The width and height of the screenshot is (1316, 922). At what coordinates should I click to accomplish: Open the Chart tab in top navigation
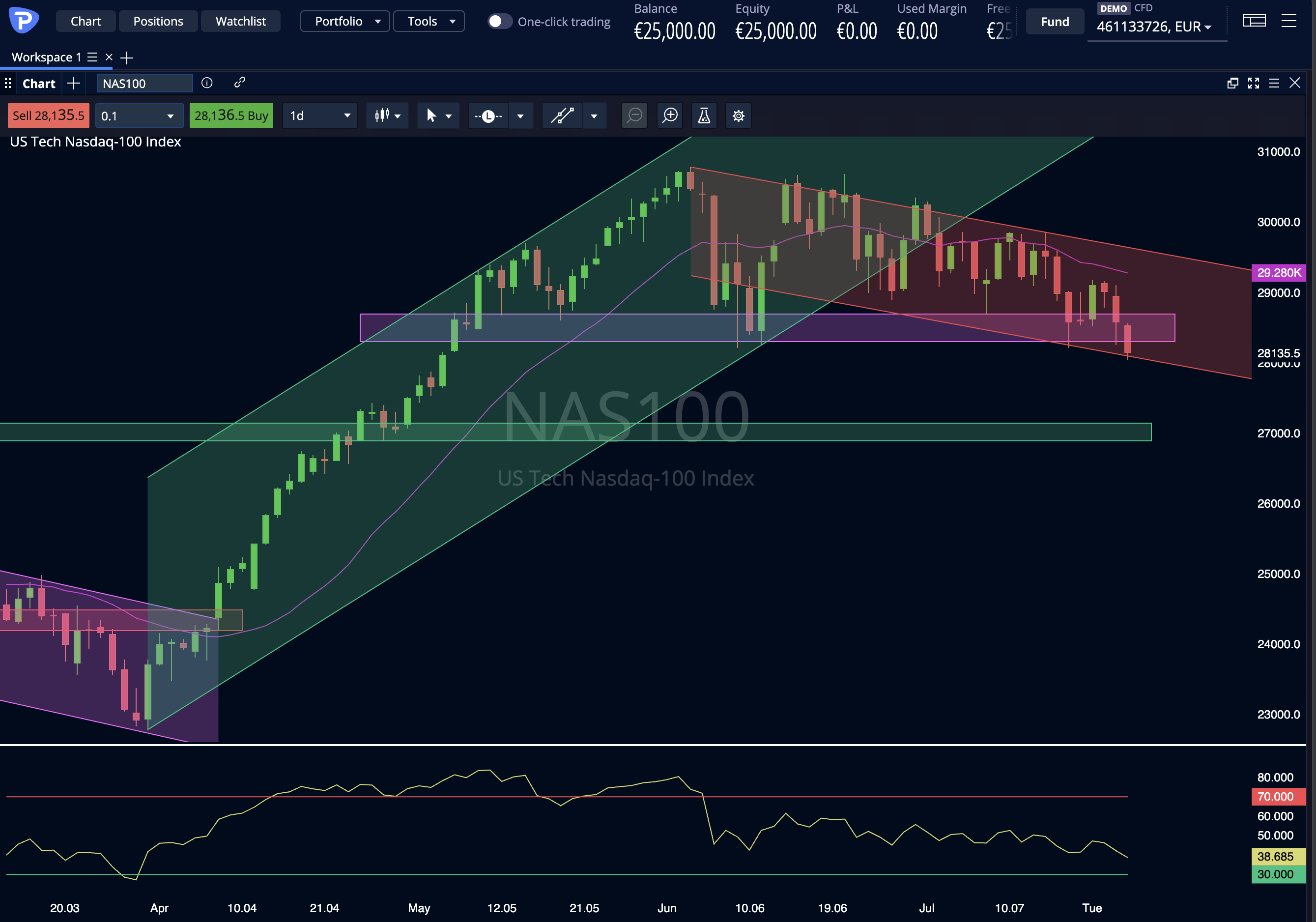coord(86,21)
